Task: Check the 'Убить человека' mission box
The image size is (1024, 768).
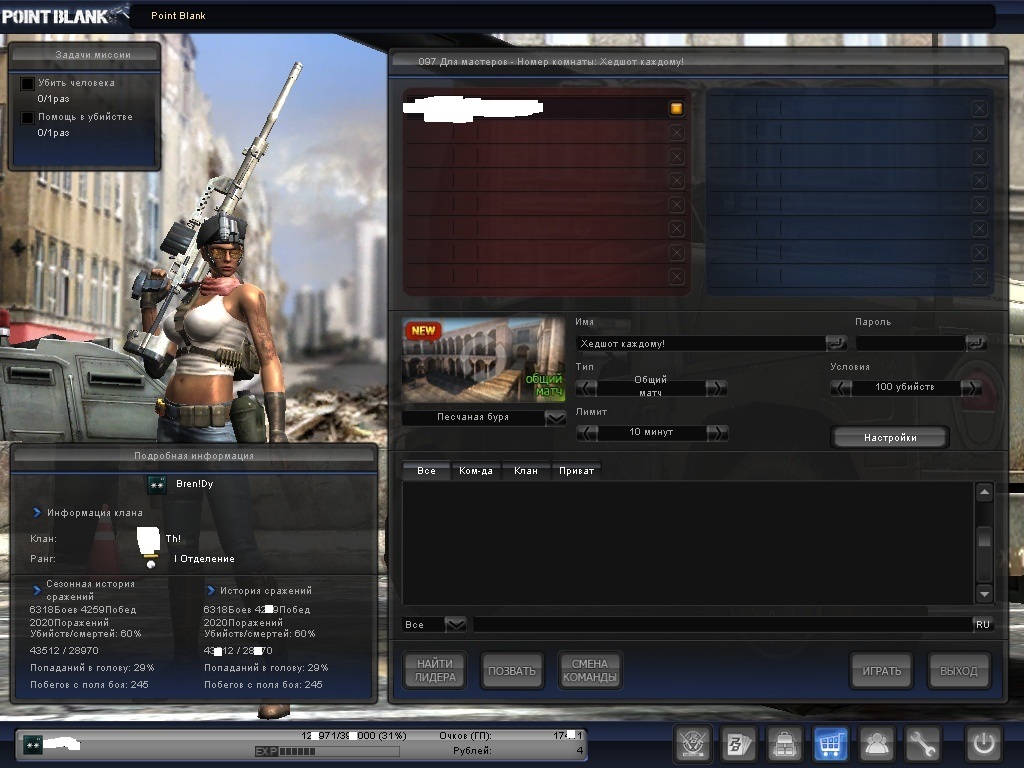Action: (28, 84)
